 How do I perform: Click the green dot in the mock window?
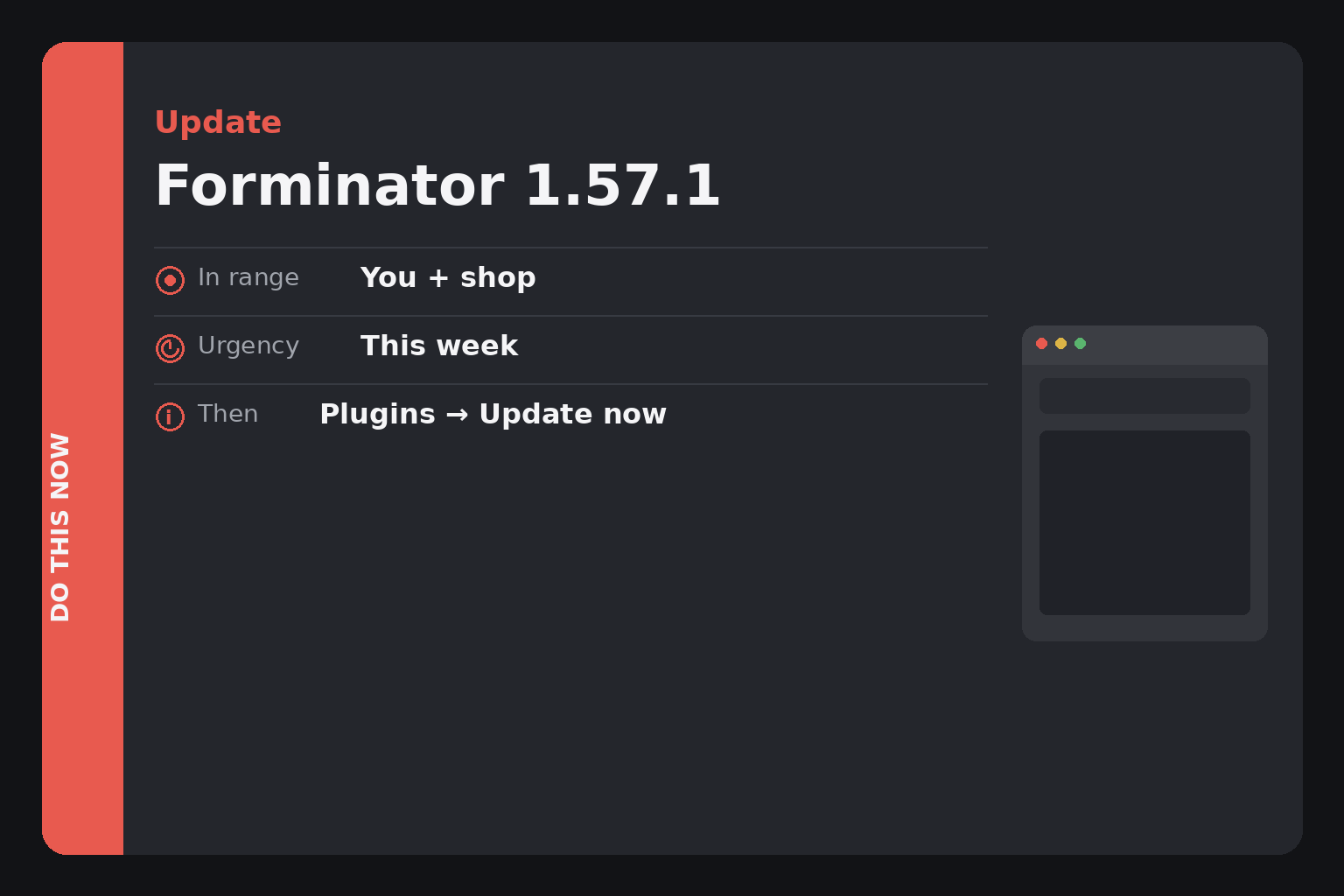pyautogui.click(x=1080, y=343)
